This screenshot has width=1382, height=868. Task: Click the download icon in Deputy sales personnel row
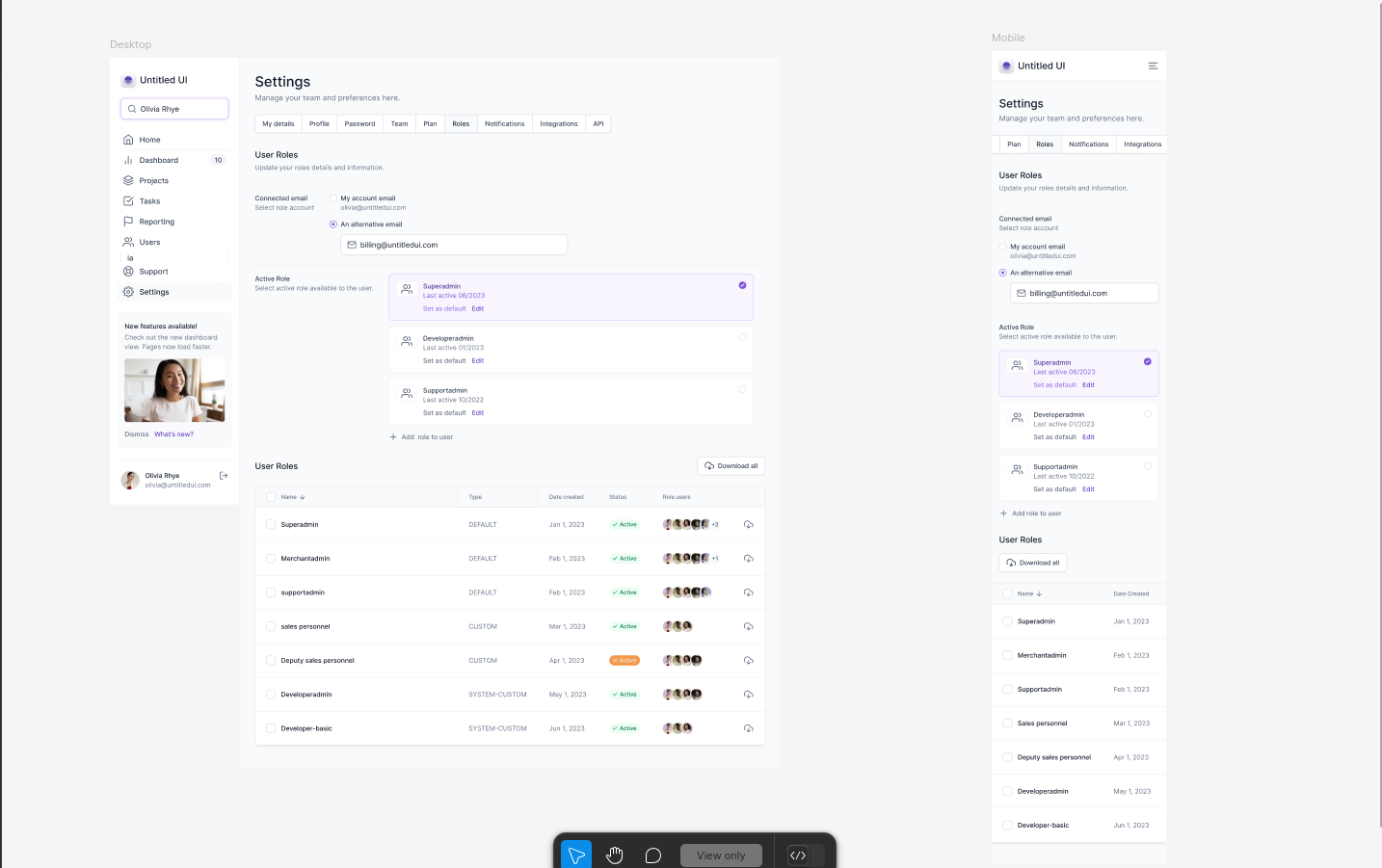pyautogui.click(x=748, y=661)
